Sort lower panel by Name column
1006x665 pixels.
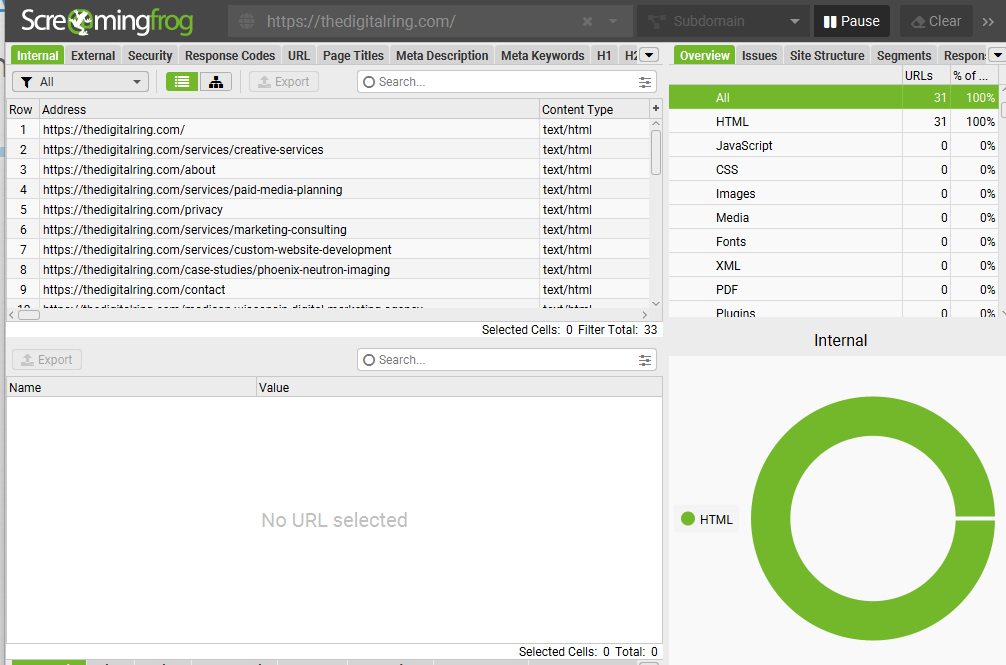[131, 388]
